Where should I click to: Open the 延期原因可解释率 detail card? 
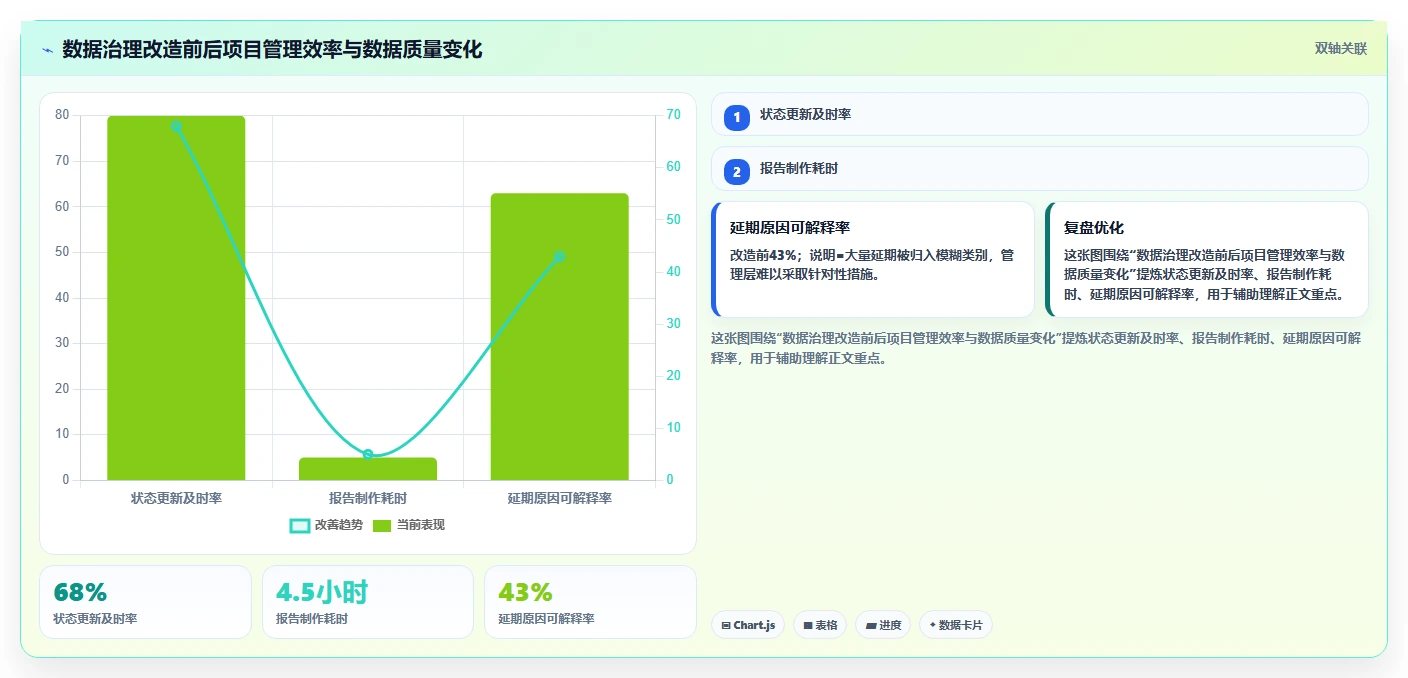(873, 259)
